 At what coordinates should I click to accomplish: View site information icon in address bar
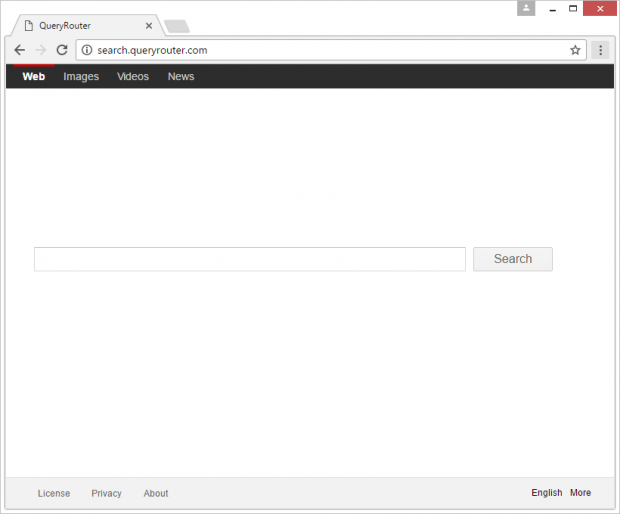[x=87, y=50]
